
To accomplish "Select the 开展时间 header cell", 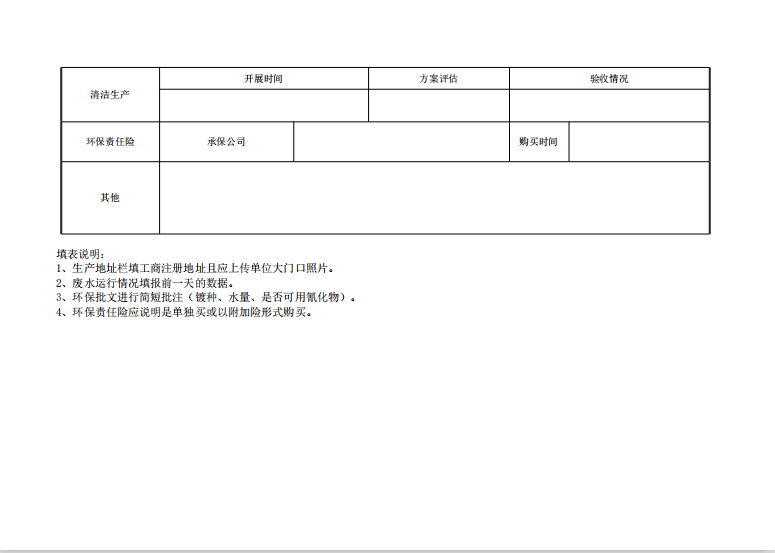I will pyautogui.click(x=264, y=79).
